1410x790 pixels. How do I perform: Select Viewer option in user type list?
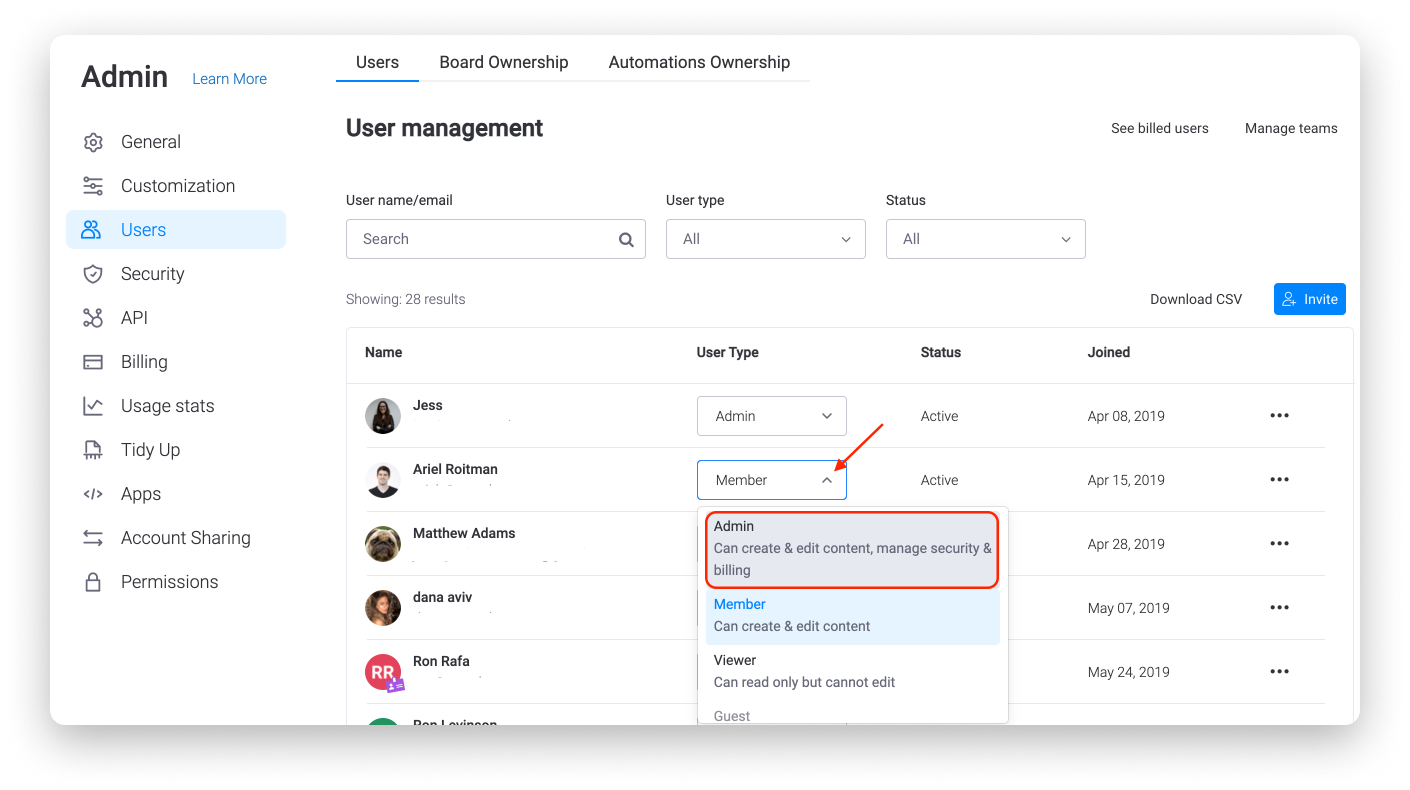click(853, 671)
